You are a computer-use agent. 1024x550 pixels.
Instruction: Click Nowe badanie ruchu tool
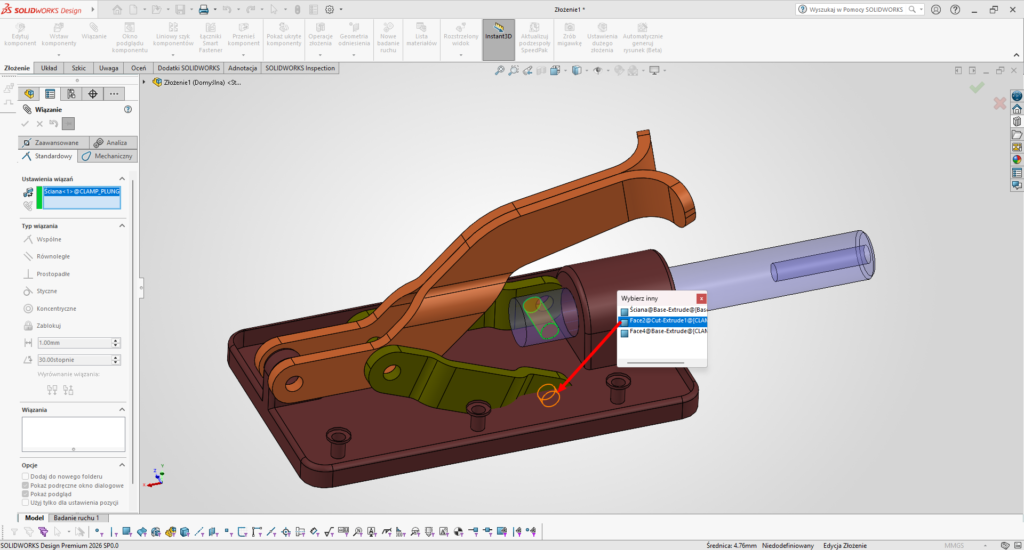(388, 38)
